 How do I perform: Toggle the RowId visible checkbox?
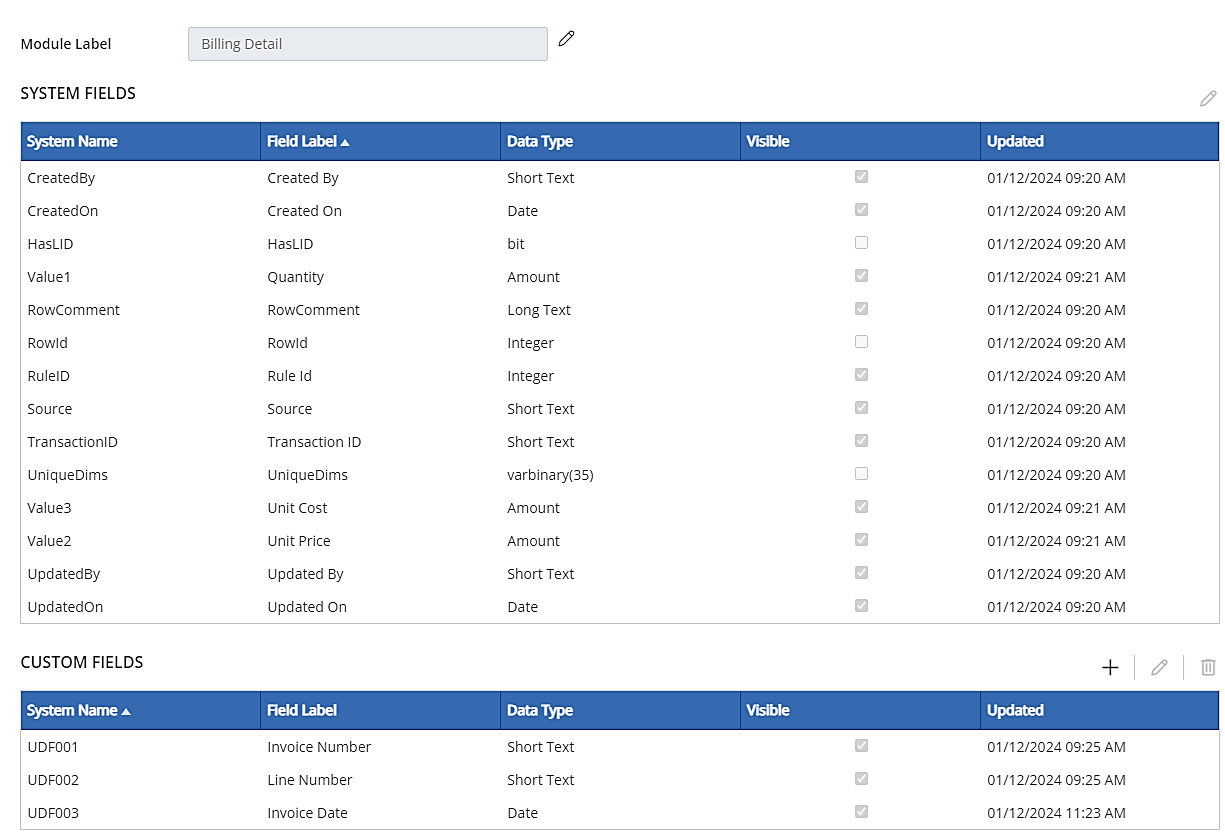click(x=861, y=342)
